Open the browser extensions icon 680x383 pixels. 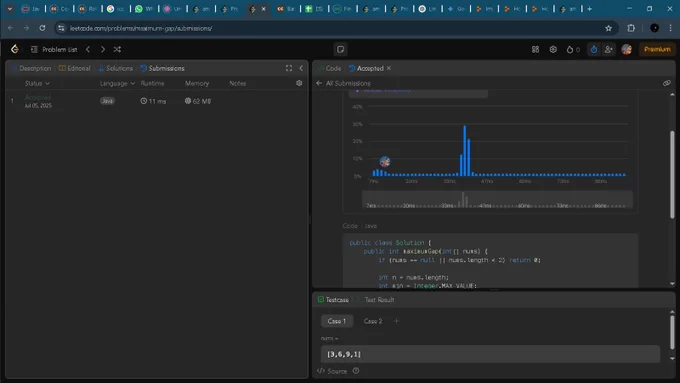(x=631, y=28)
